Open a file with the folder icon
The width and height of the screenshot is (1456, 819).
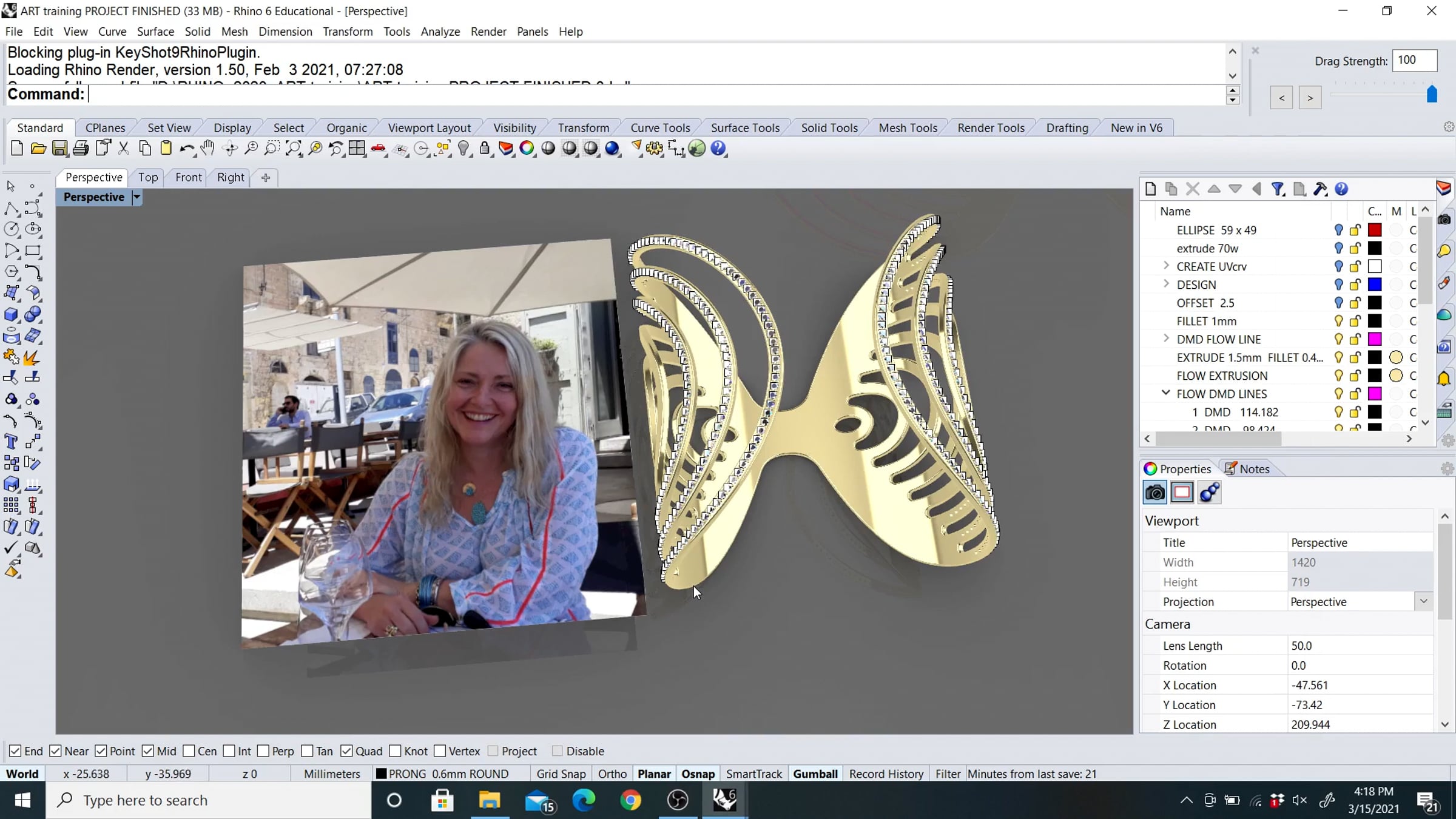(38, 149)
